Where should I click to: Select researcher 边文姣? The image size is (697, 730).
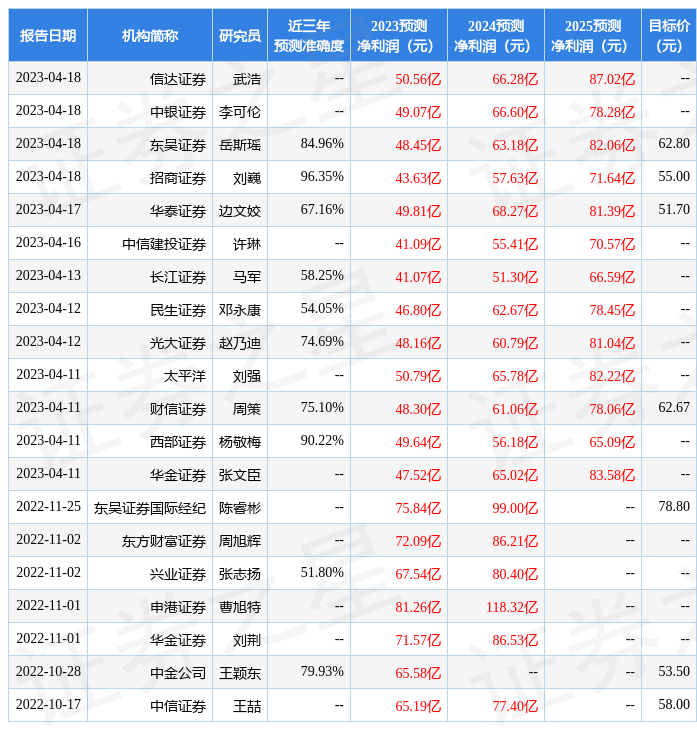pyautogui.click(x=240, y=211)
